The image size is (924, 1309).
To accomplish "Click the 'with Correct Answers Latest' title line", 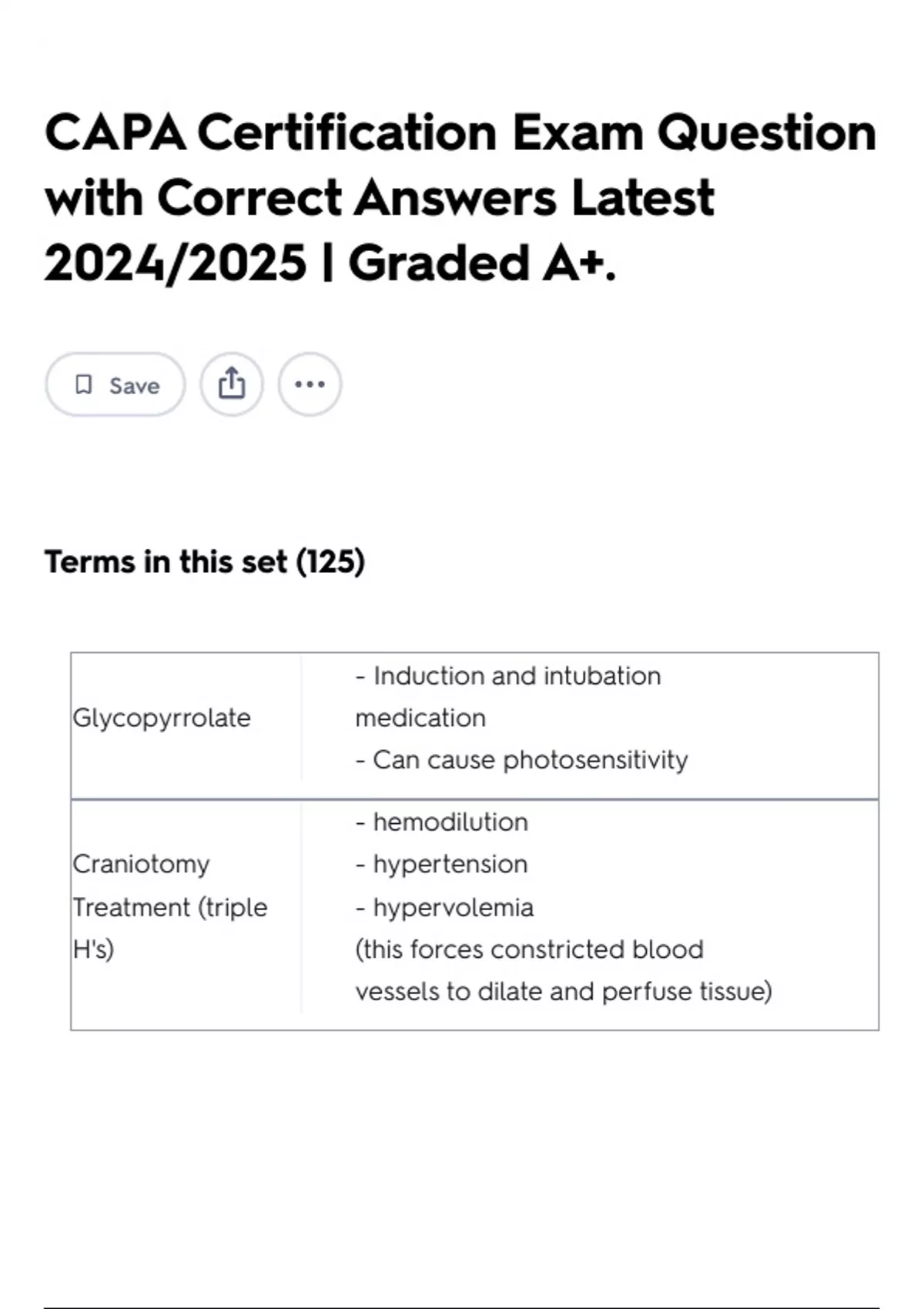I will (x=380, y=198).
